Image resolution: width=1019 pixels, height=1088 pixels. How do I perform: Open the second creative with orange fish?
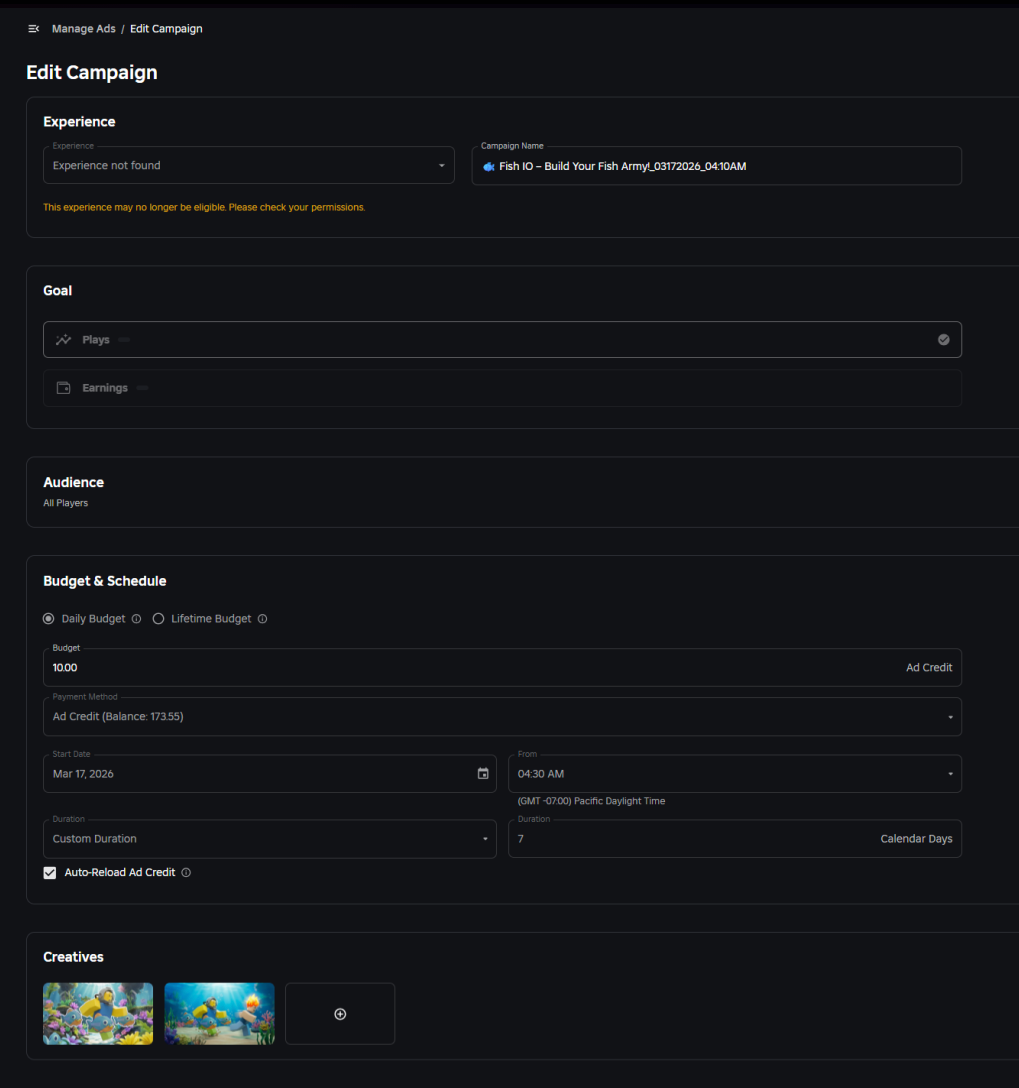pyautogui.click(x=219, y=1014)
